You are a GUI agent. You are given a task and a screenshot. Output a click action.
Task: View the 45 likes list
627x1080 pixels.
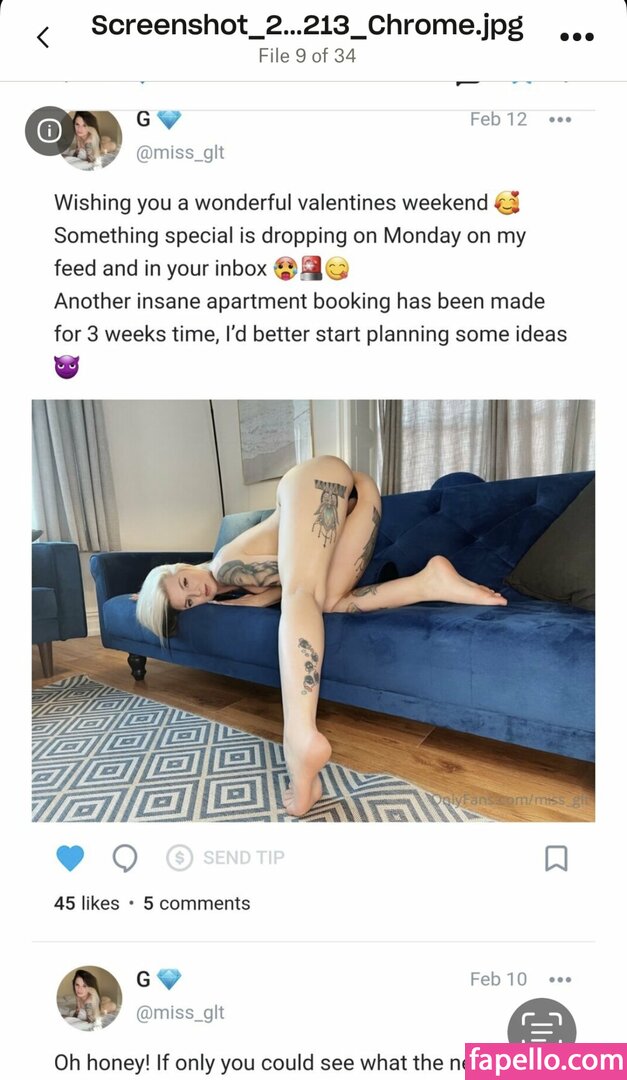(87, 903)
